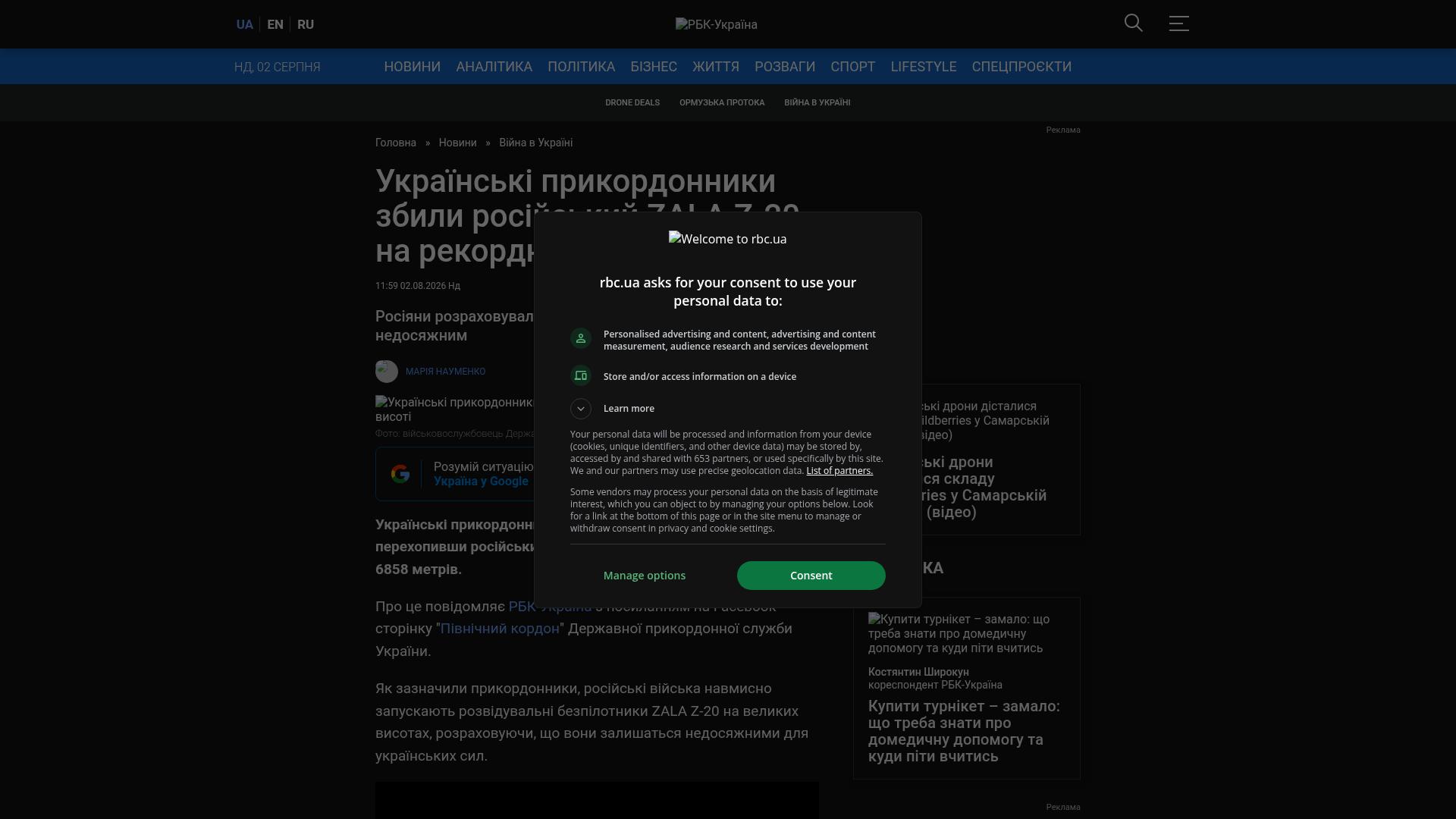Click Manage options button
This screenshot has width=1456, height=819.
pyautogui.click(x=645, y=576)
